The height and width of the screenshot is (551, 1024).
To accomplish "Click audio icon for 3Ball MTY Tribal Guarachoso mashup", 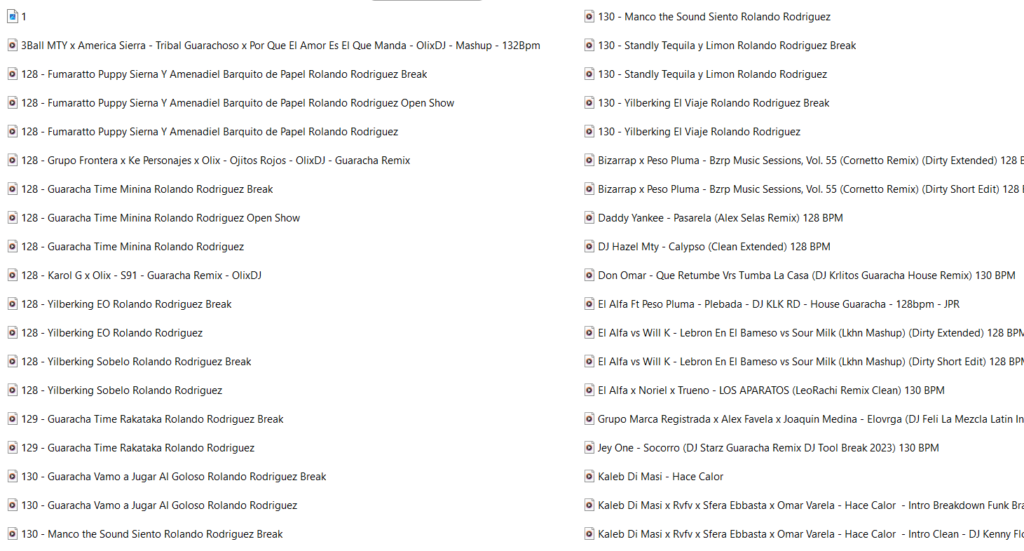I will pos(12,45).
